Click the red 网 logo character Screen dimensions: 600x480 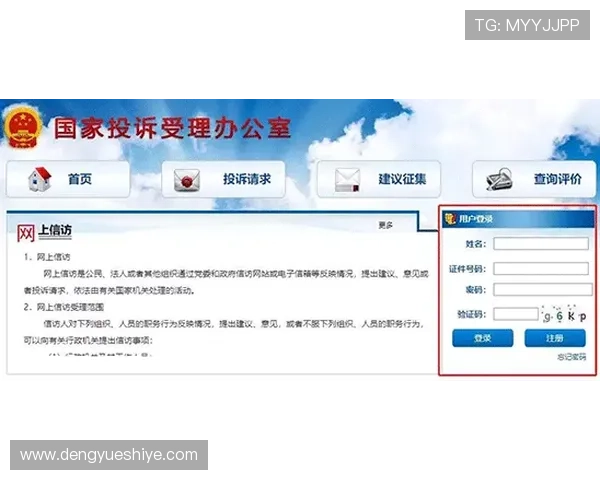pos(26,233)
